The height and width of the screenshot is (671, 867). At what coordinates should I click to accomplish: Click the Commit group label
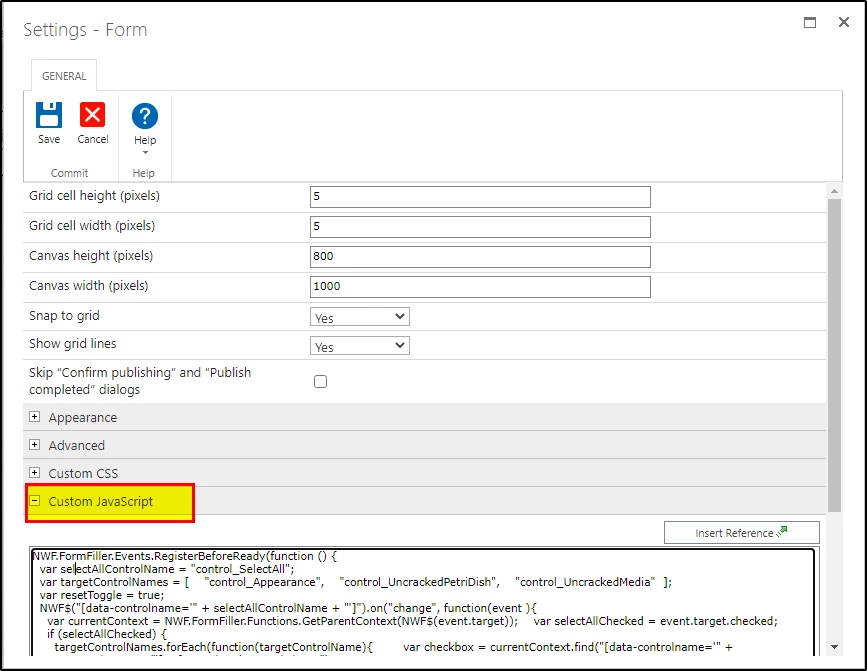pos(70,173)
